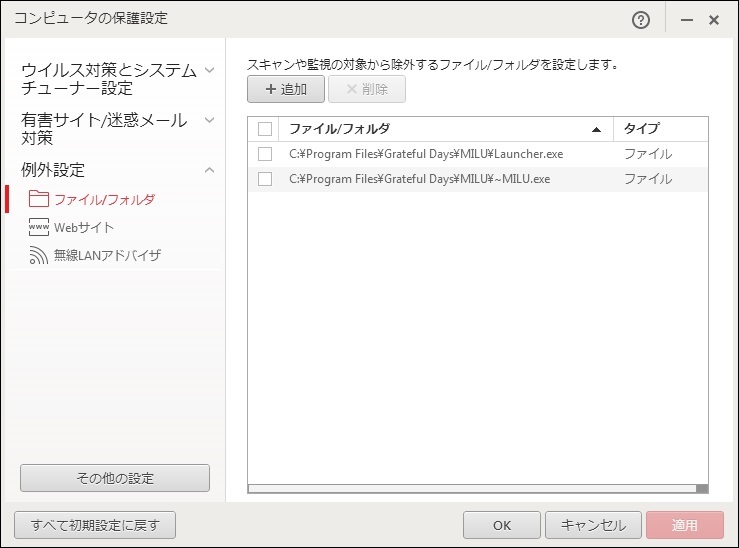739x548 pixels.
Task: Expand ウイルス対策とシステムチューナー設定 section
Action: [x=209, y=70]
